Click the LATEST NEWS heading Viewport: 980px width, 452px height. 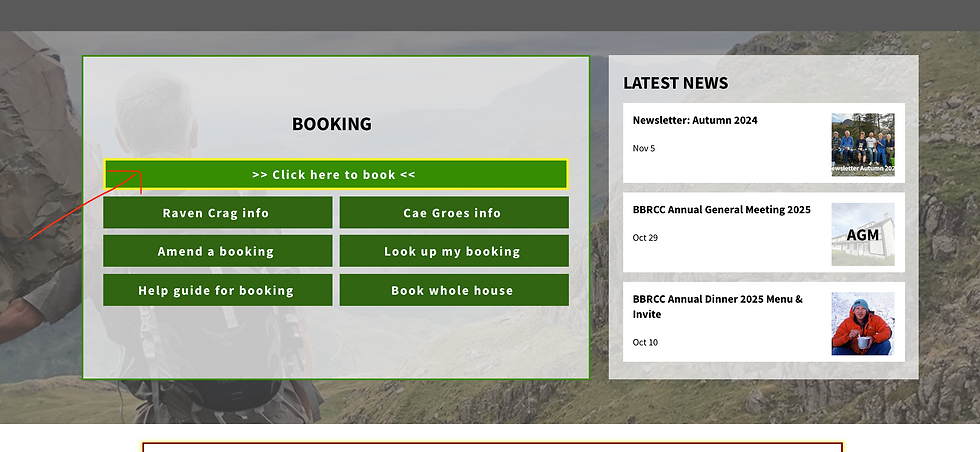click(676, 83)
